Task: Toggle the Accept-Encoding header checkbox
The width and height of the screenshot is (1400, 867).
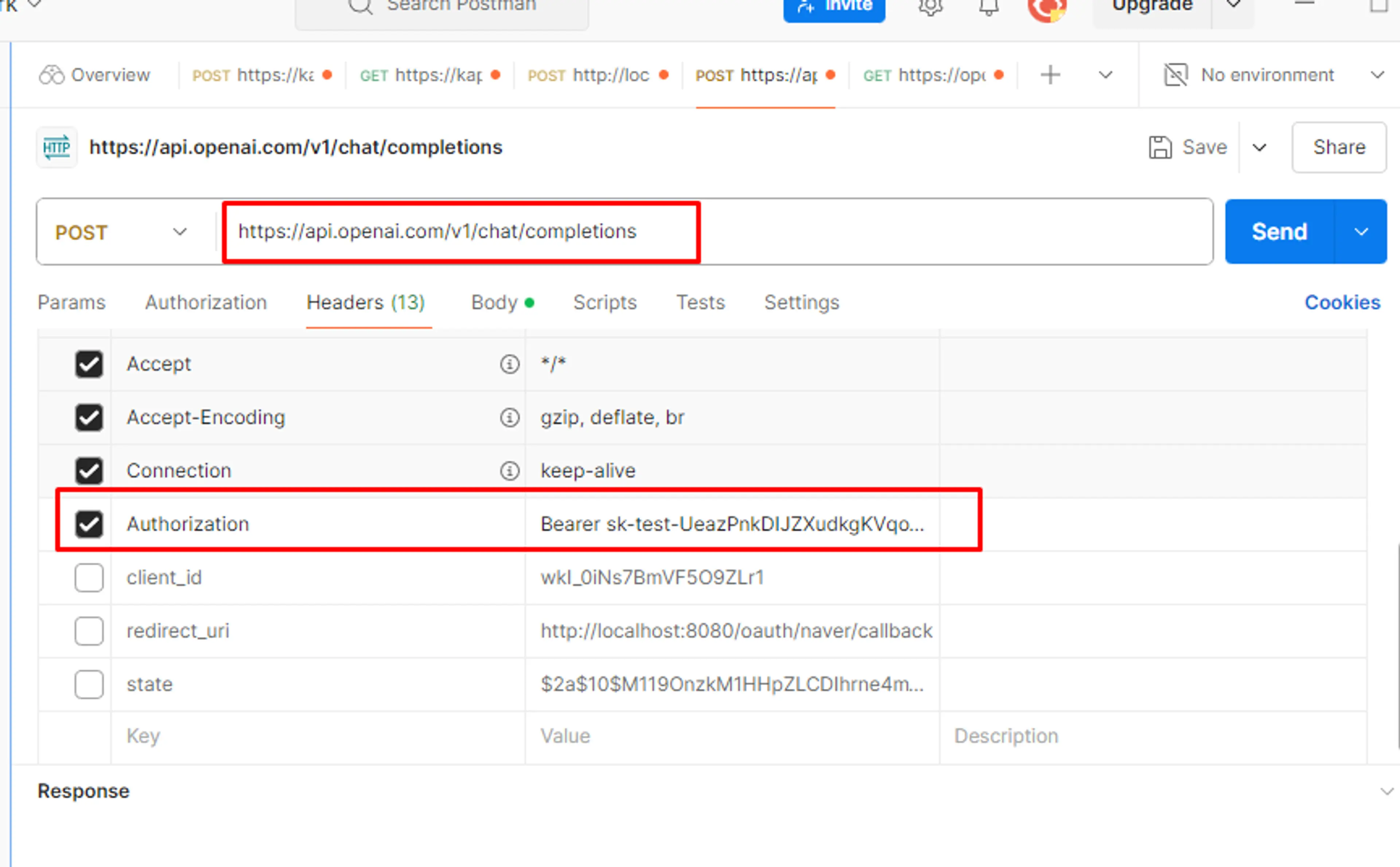Action: click(x=88, y=417)
